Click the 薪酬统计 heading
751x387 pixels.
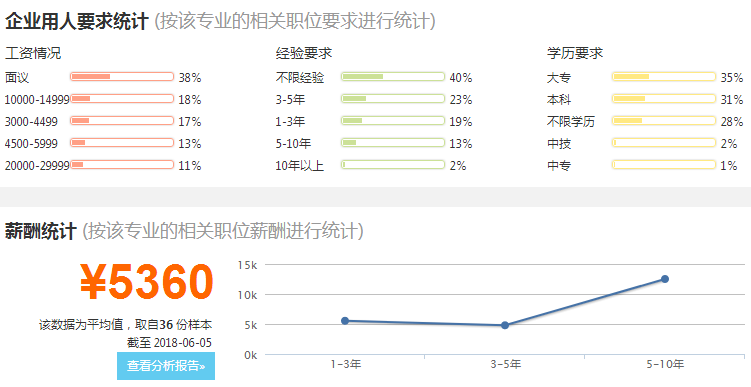[x=40, y=231]
